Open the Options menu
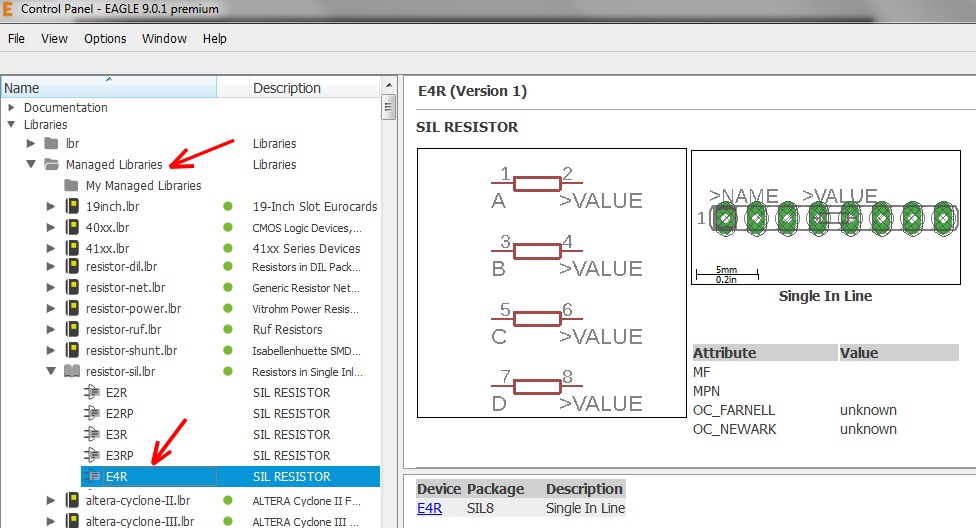The image size is (976, 528). click(105, 39)
